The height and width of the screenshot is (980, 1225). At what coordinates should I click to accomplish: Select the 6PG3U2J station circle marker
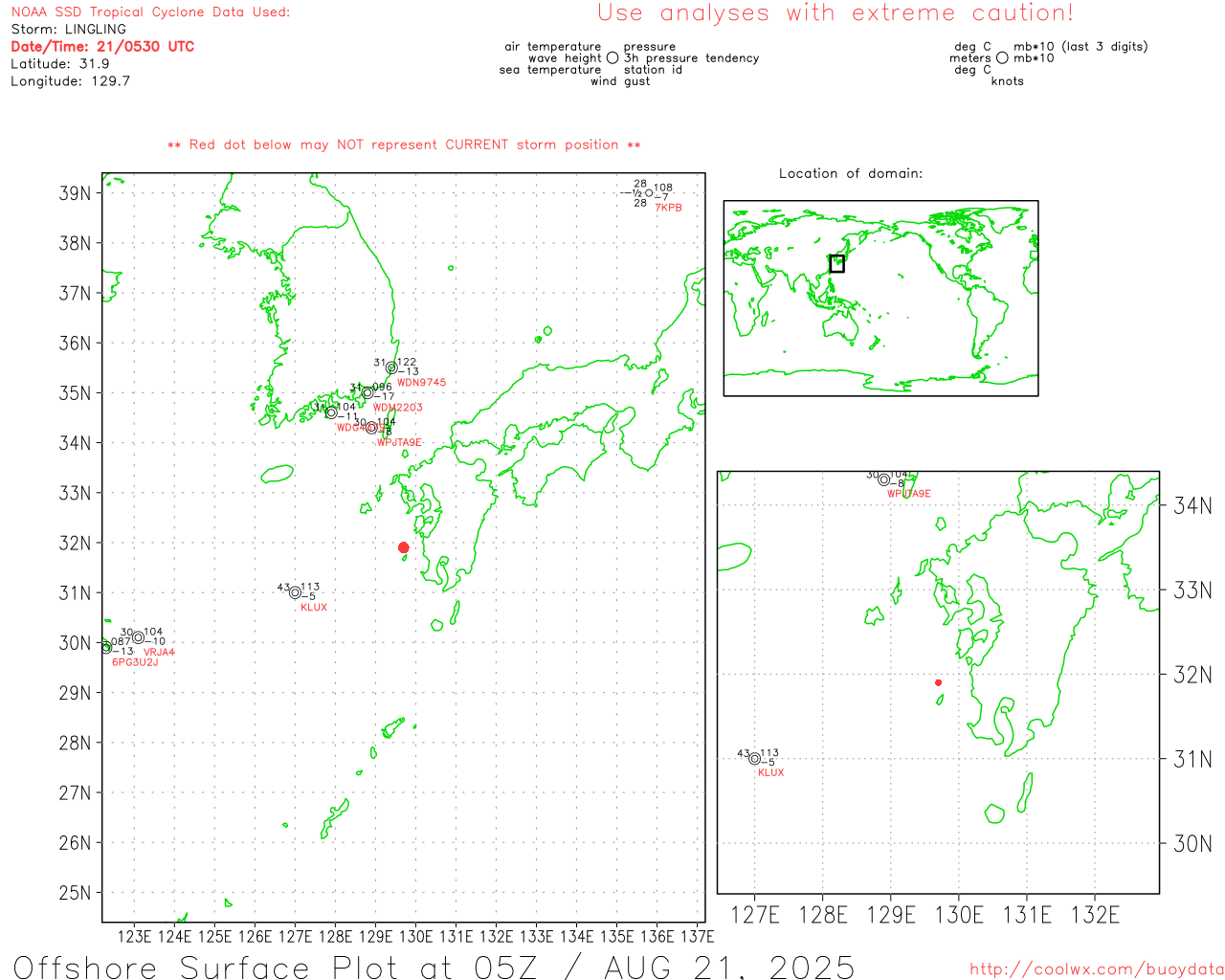coord(106,648)
